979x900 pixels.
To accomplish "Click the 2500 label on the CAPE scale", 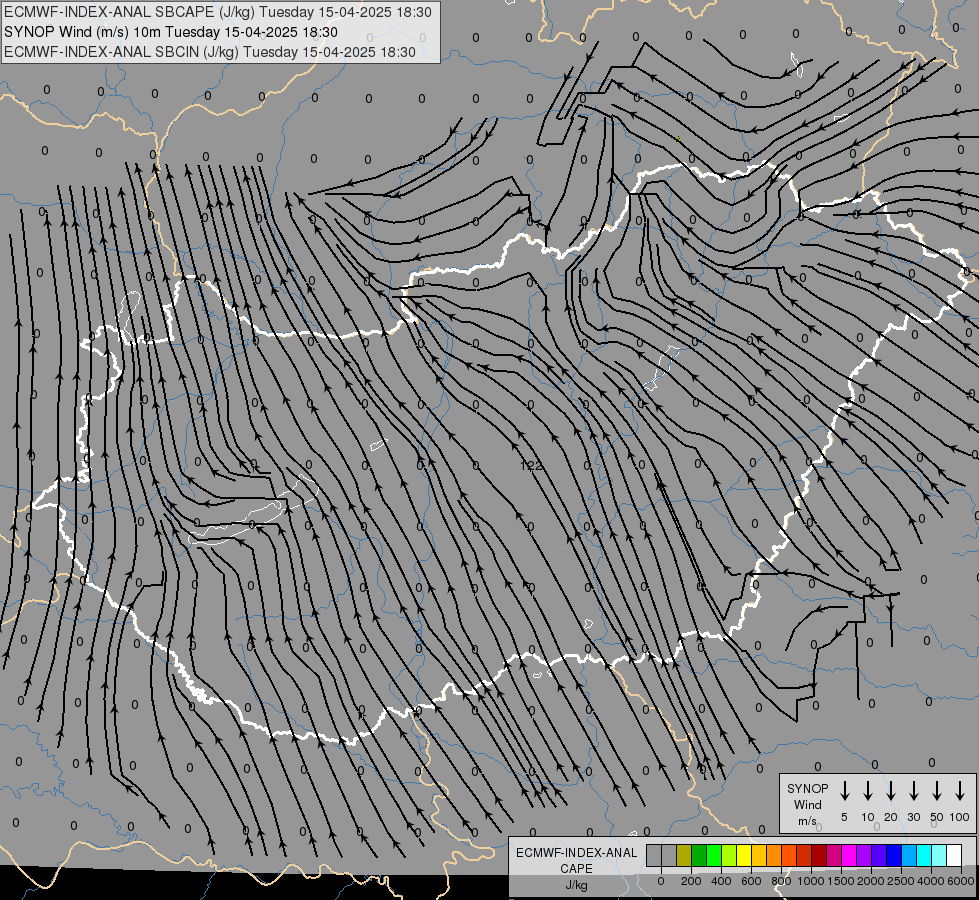I will (x=901, y=881).
